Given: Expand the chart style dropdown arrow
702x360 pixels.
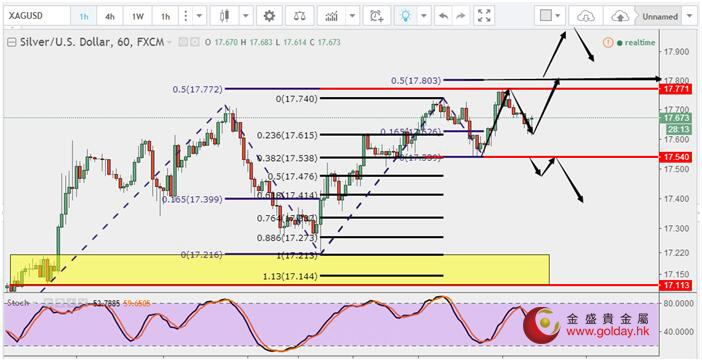Looking at the screenshot, I should [246, 17].
